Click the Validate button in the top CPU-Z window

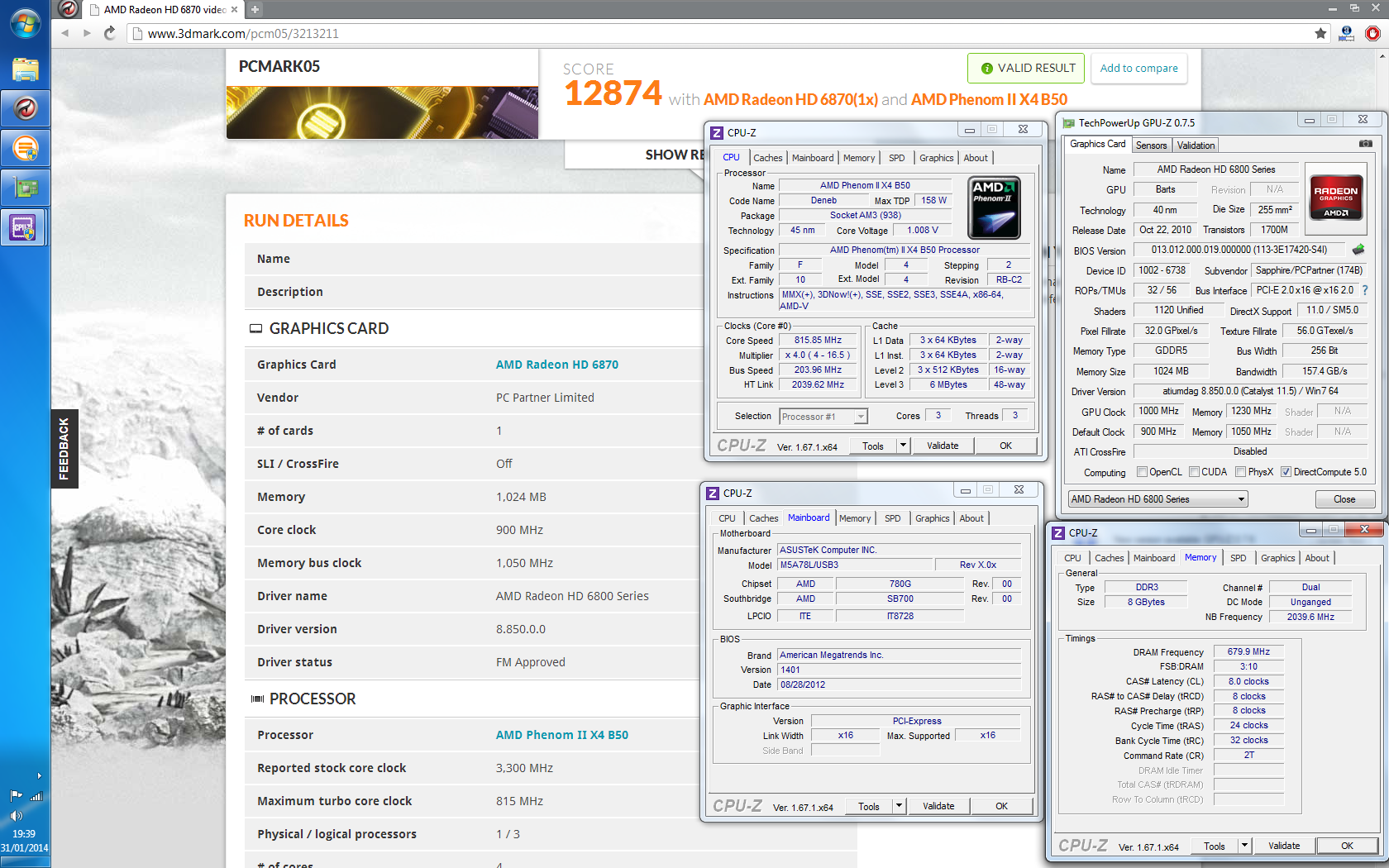[943, 446]
